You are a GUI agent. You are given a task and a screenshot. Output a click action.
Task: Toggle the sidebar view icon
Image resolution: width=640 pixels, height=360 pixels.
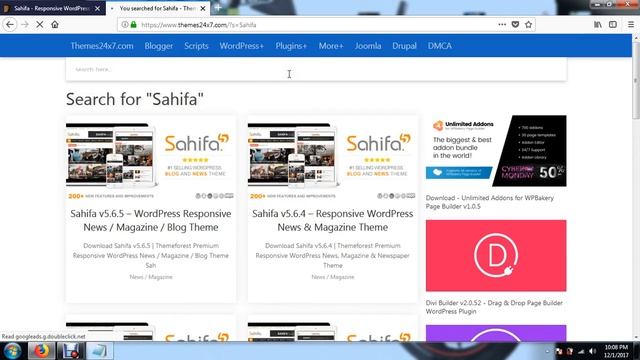click(x=613, y=24)
